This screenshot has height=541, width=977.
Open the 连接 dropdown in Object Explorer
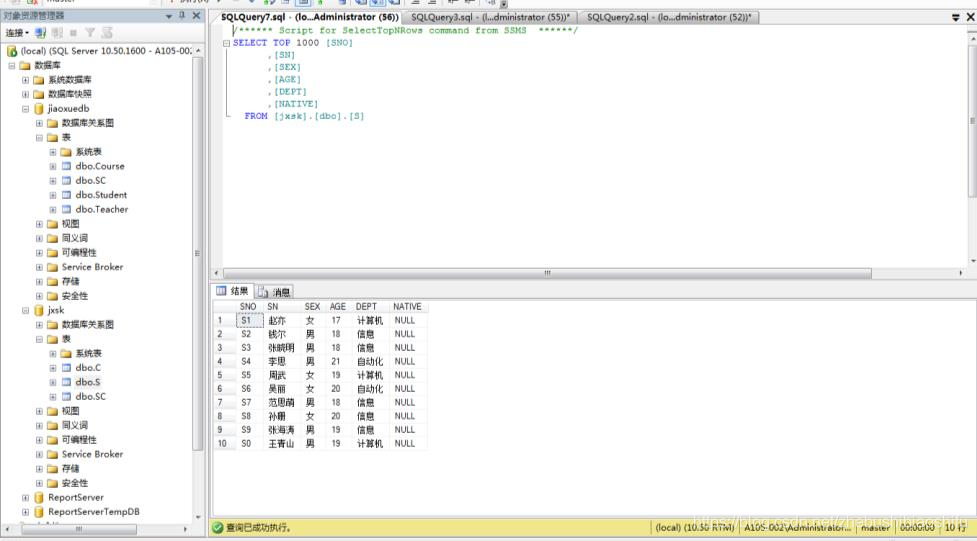(x=16, y=33)
